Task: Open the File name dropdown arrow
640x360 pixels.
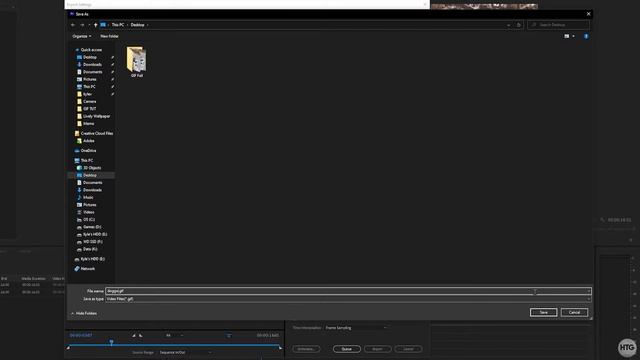Action: [589, 291]
